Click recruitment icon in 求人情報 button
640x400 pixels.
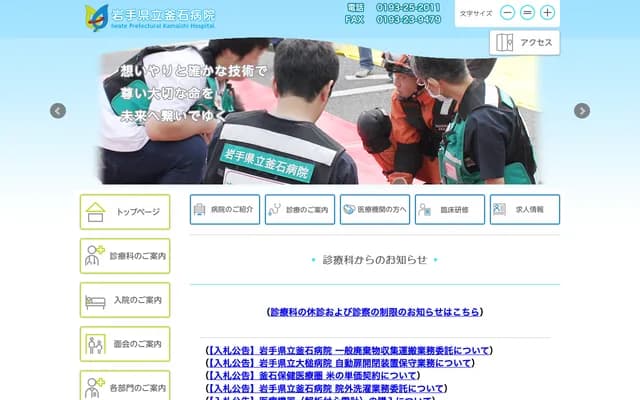tap(499, 209)
